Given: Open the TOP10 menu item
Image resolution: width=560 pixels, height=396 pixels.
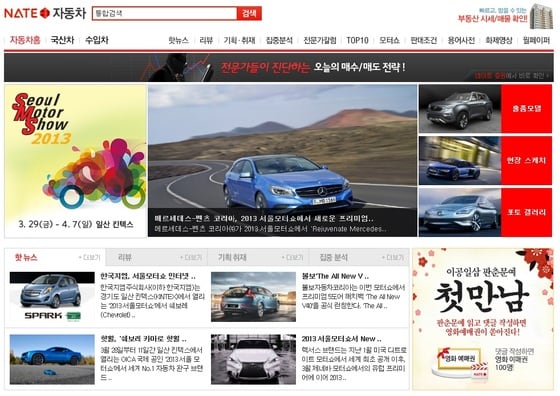Looking at the screenshot, I should [357, 40].
